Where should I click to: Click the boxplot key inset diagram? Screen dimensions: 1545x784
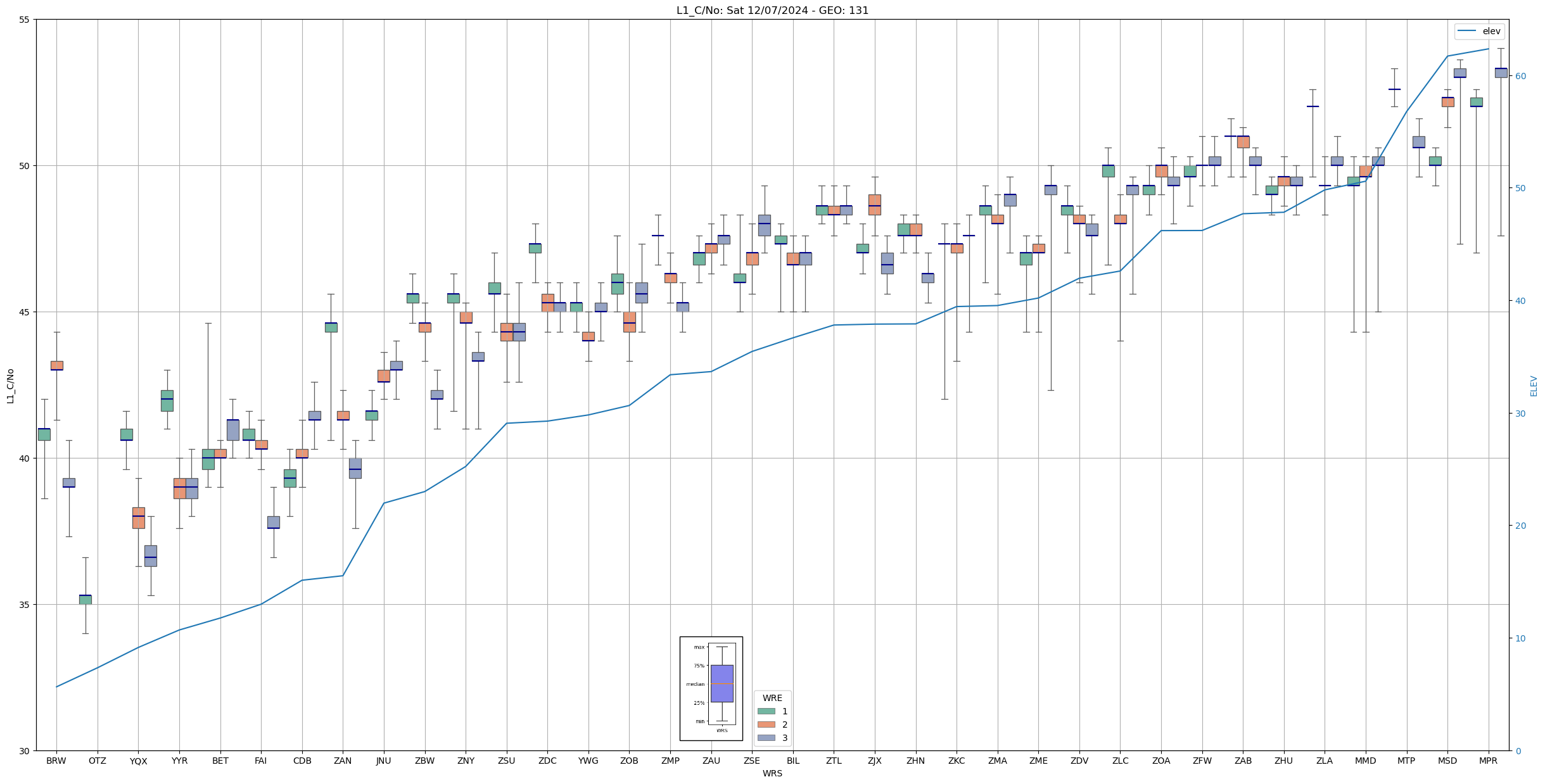click(711, 688)
